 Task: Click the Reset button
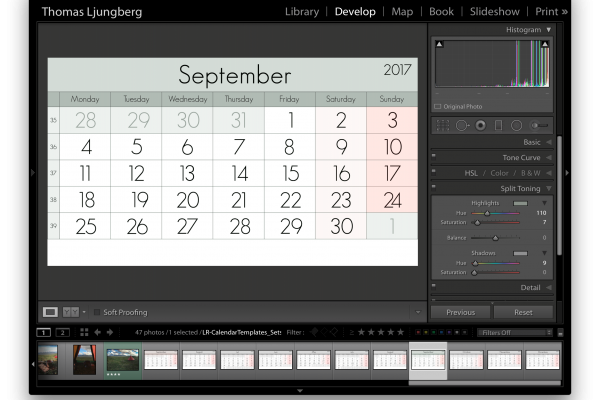[x=523, y=312]
